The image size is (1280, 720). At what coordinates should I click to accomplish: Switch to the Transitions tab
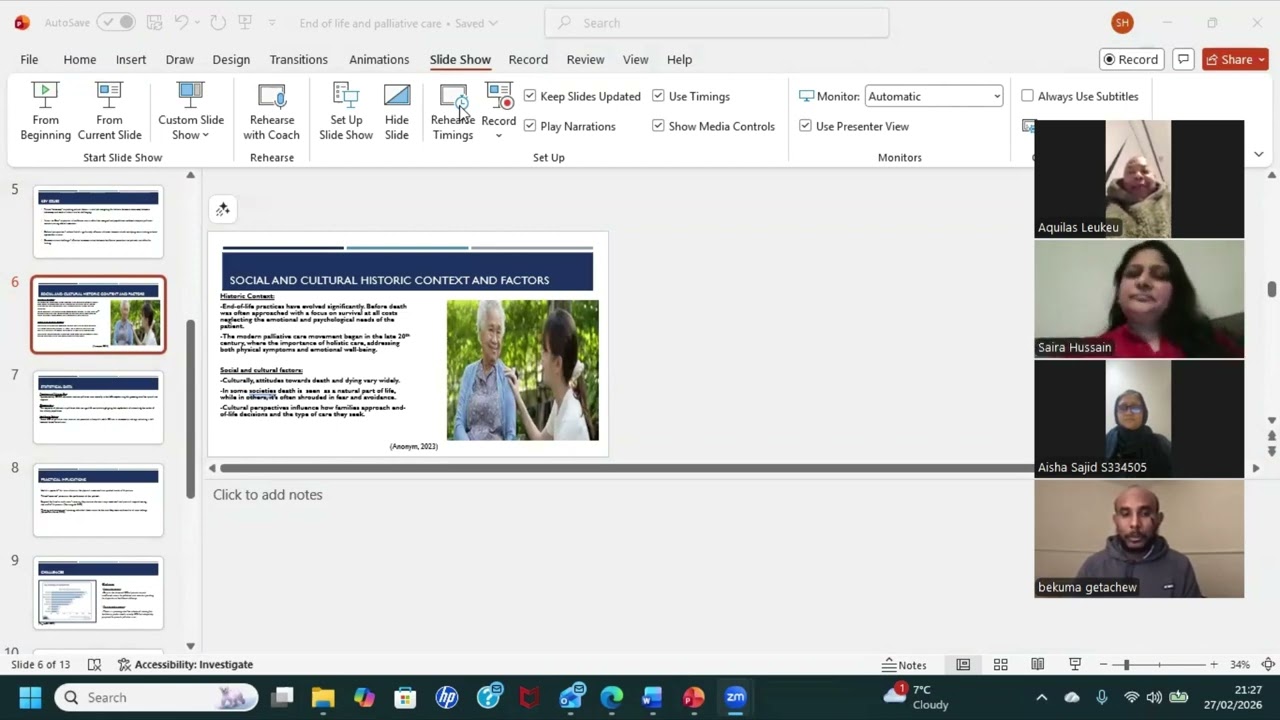pyautogui.click(x=298, y=59)
